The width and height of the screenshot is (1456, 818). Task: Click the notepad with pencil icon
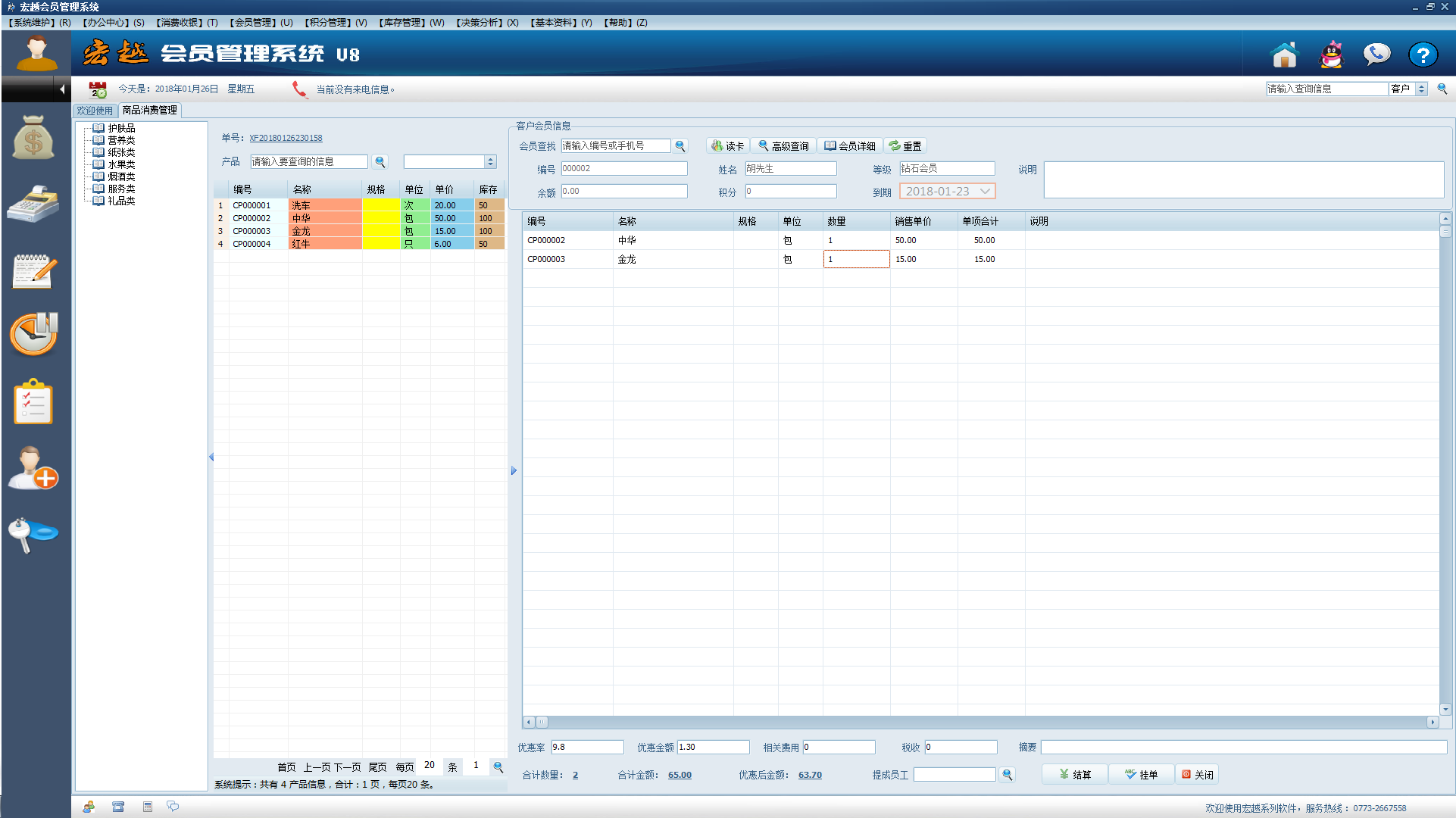point(33,271)
